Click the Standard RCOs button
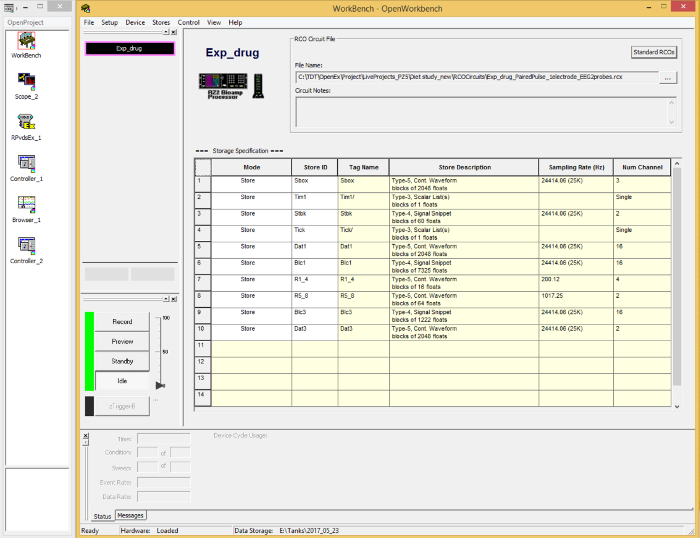This screenshot has height=538, width=700. (x=654, y=51)
